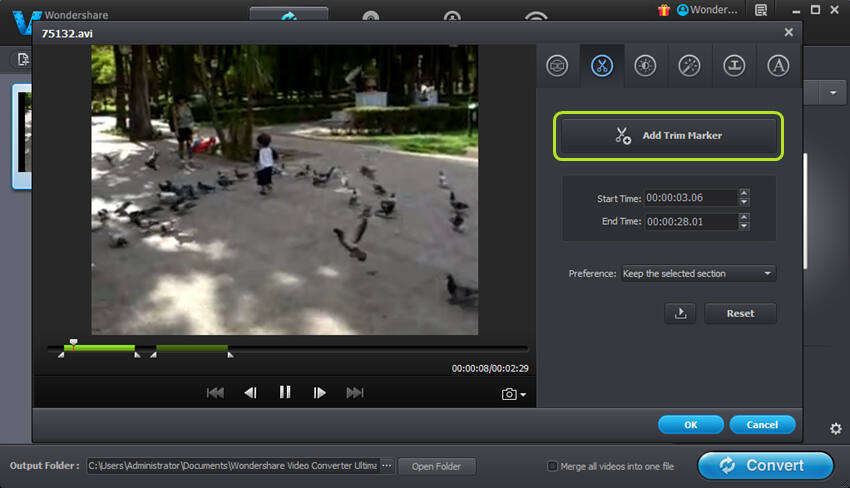Switch to the Crop tab
The image size is (850, 488).
(x=557, y=66)
